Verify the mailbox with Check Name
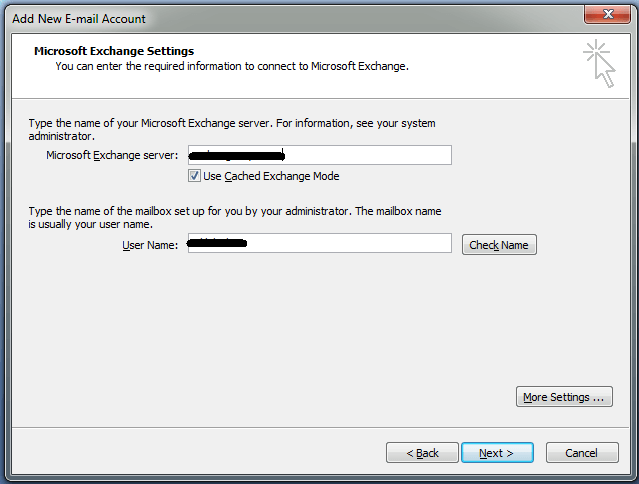Viewport: 639px width, 484px height. tap(499, 245)
